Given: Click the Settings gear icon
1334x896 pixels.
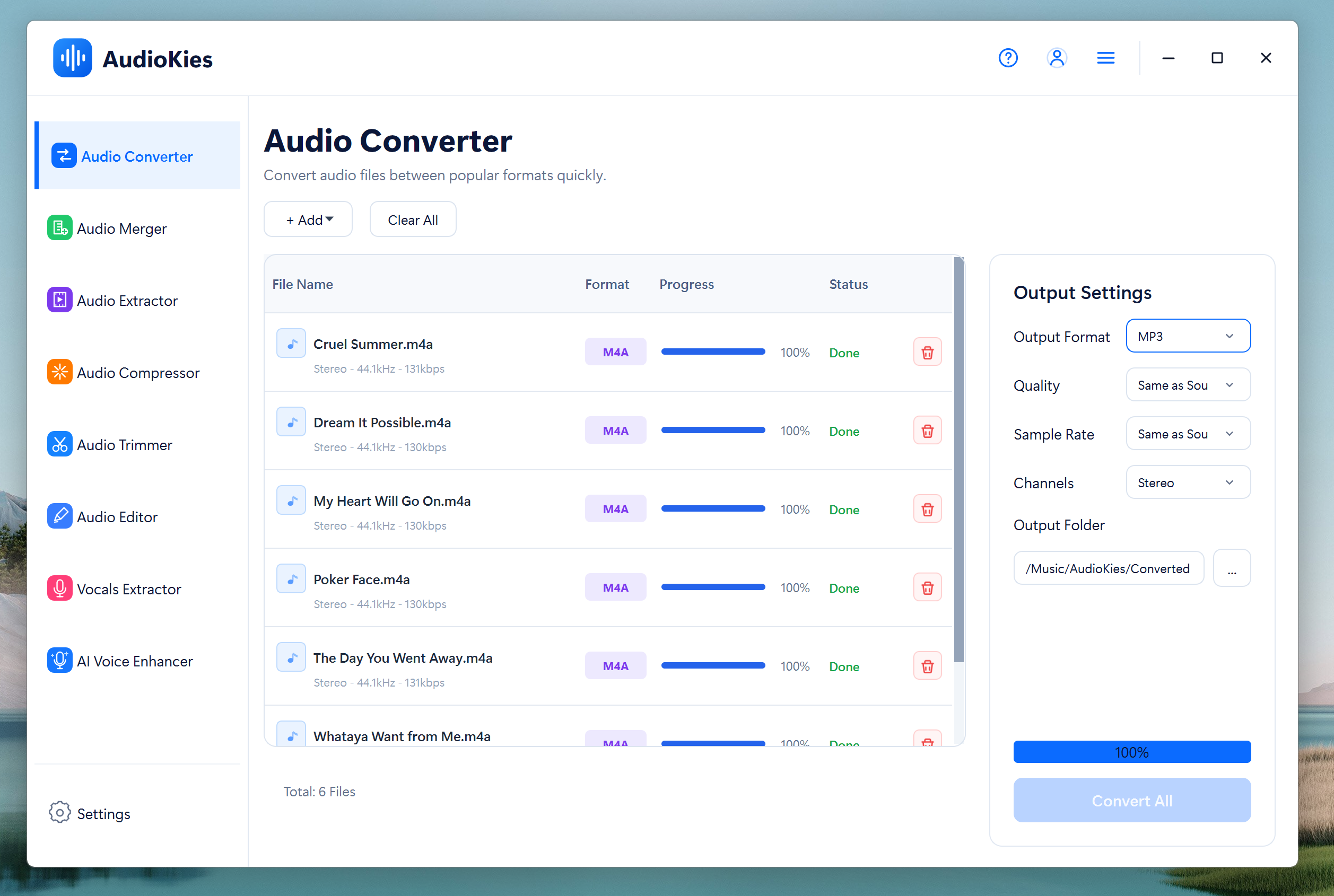Looking at the screenshot, I should [59, 812].
